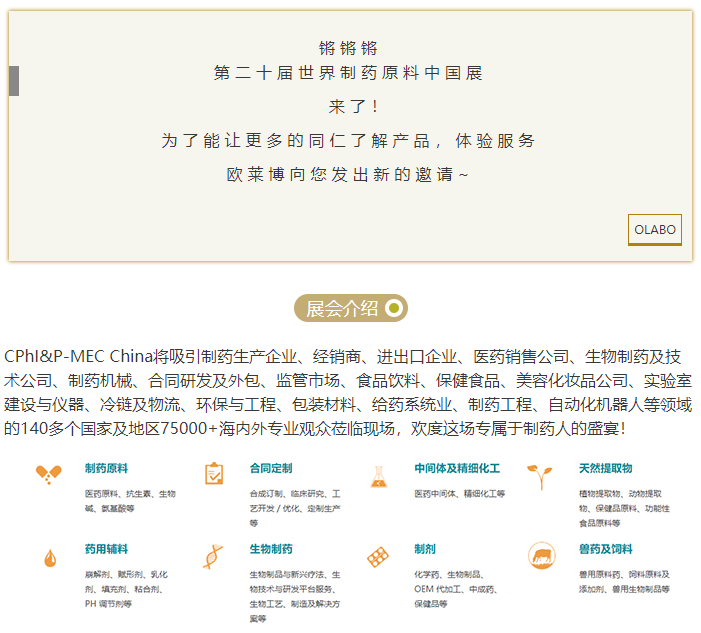This screenshot has height=633, width=701.
Task: Select the water droplet icon for 药用辅料
Action: (49, 558)
